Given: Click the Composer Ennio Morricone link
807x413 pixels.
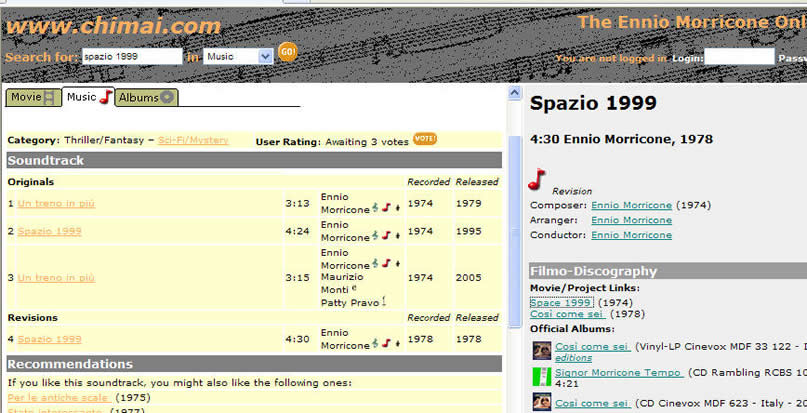Looking at the screenshot, I should [631, 205].
